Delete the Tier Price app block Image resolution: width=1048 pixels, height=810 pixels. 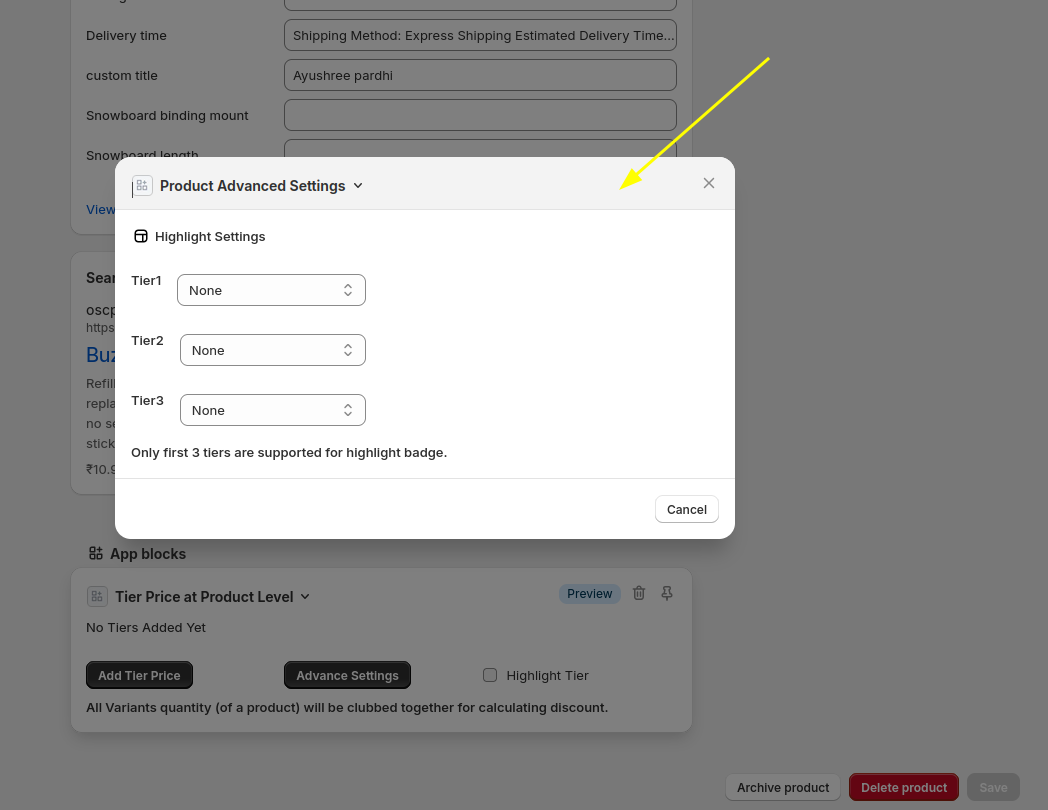(639, 594)
